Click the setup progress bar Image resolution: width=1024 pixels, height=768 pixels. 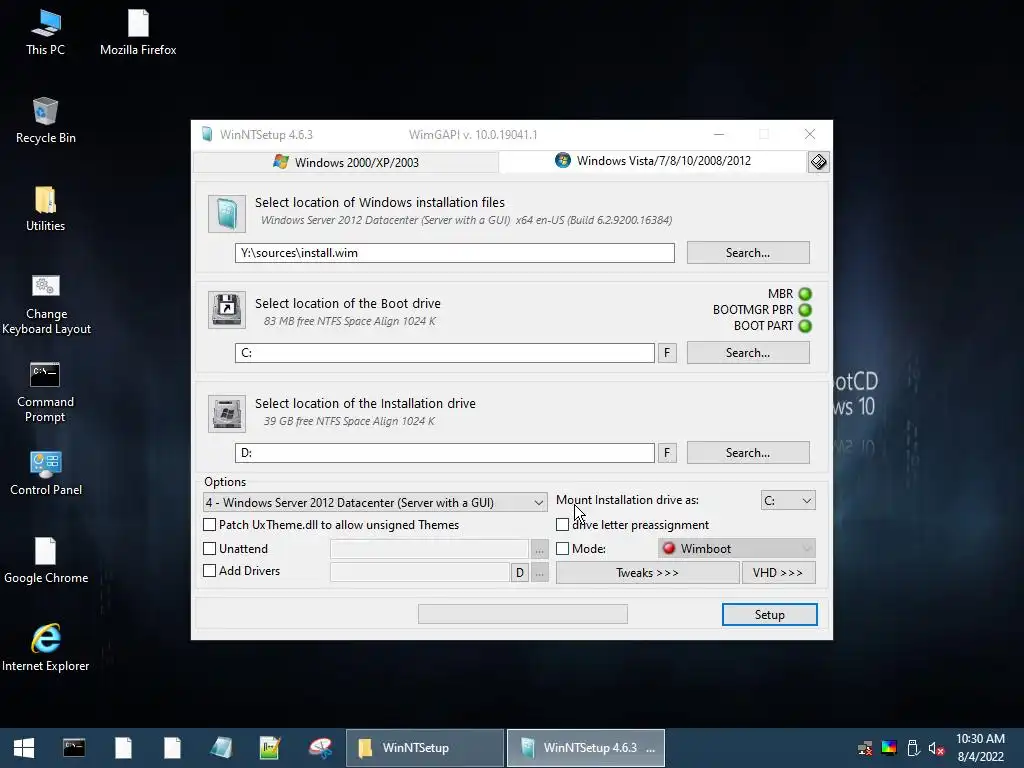pos(522,614)
